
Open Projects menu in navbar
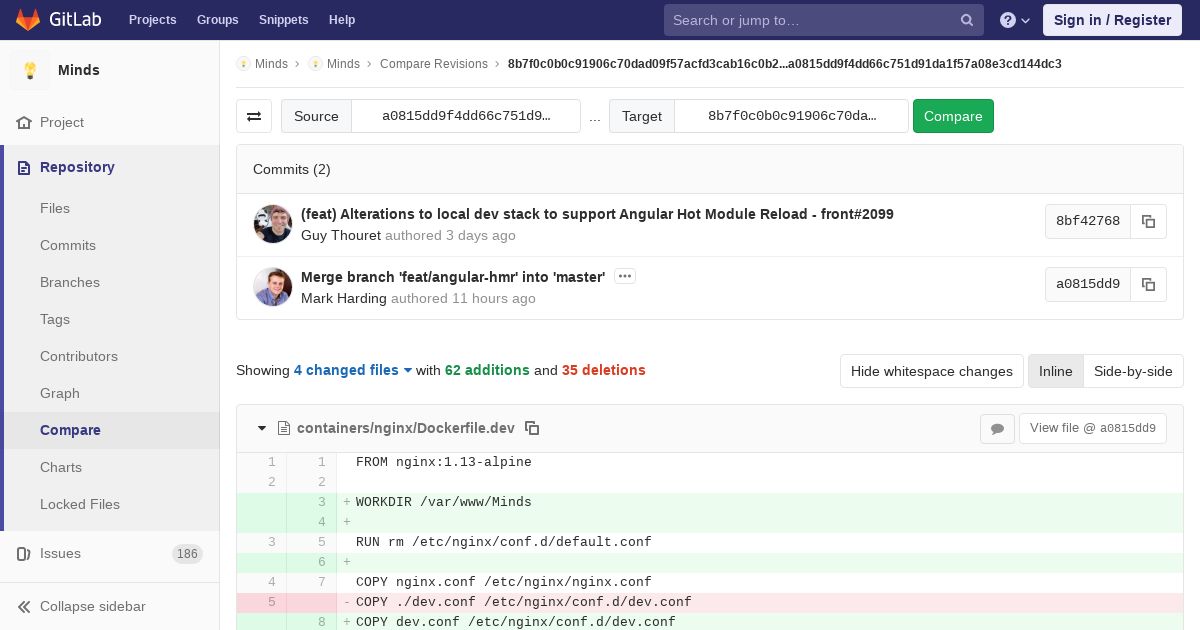153,20
